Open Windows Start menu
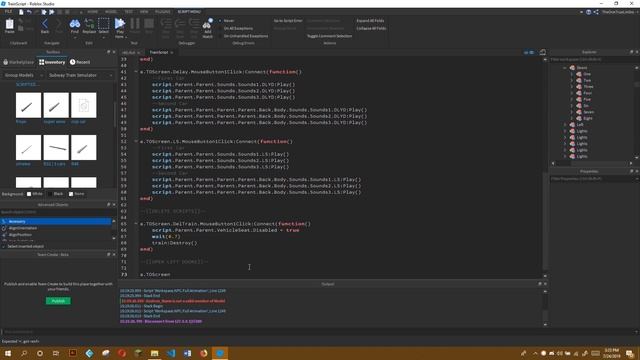This screenshot has height=360, width=640. tap(8, 353)
